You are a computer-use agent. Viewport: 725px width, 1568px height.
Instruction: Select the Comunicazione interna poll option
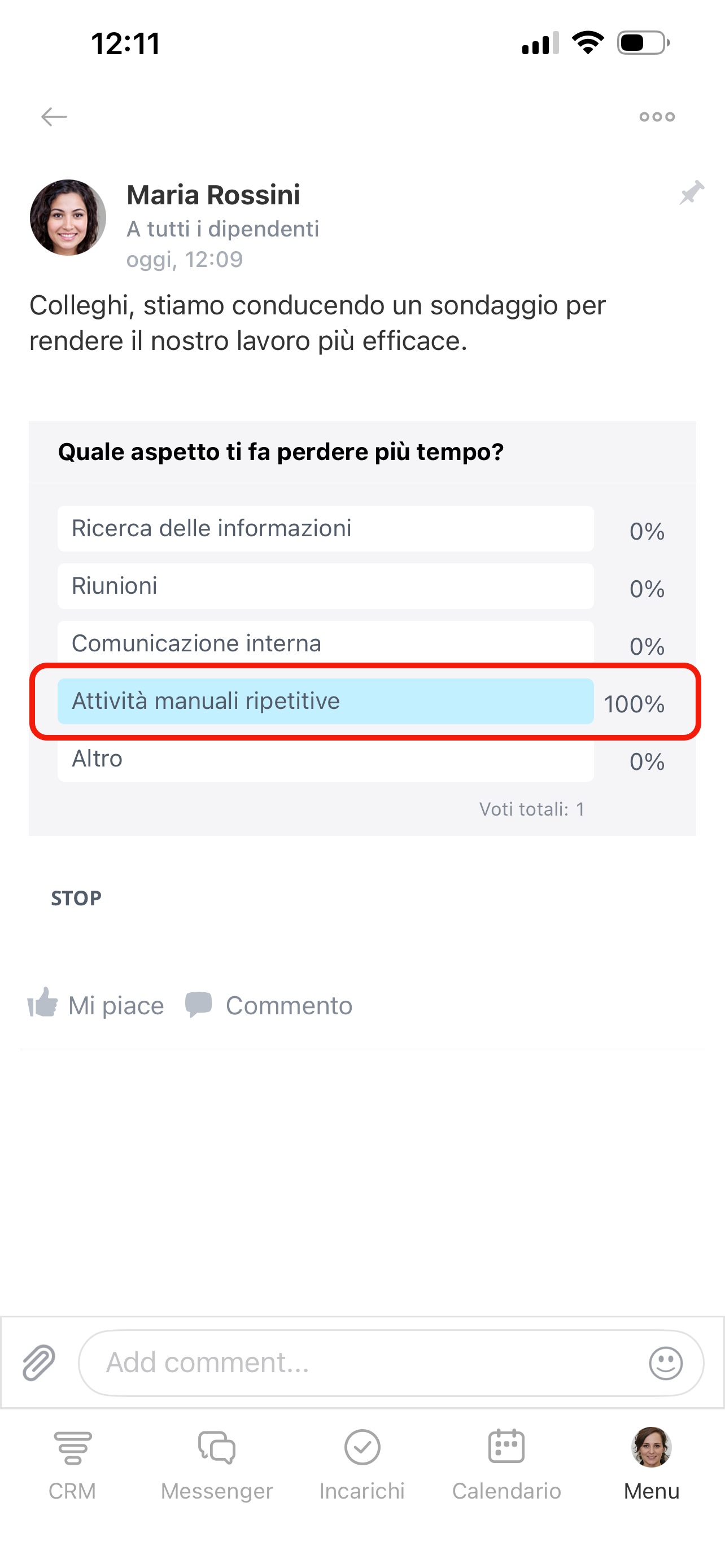click(x=325, y=642)
